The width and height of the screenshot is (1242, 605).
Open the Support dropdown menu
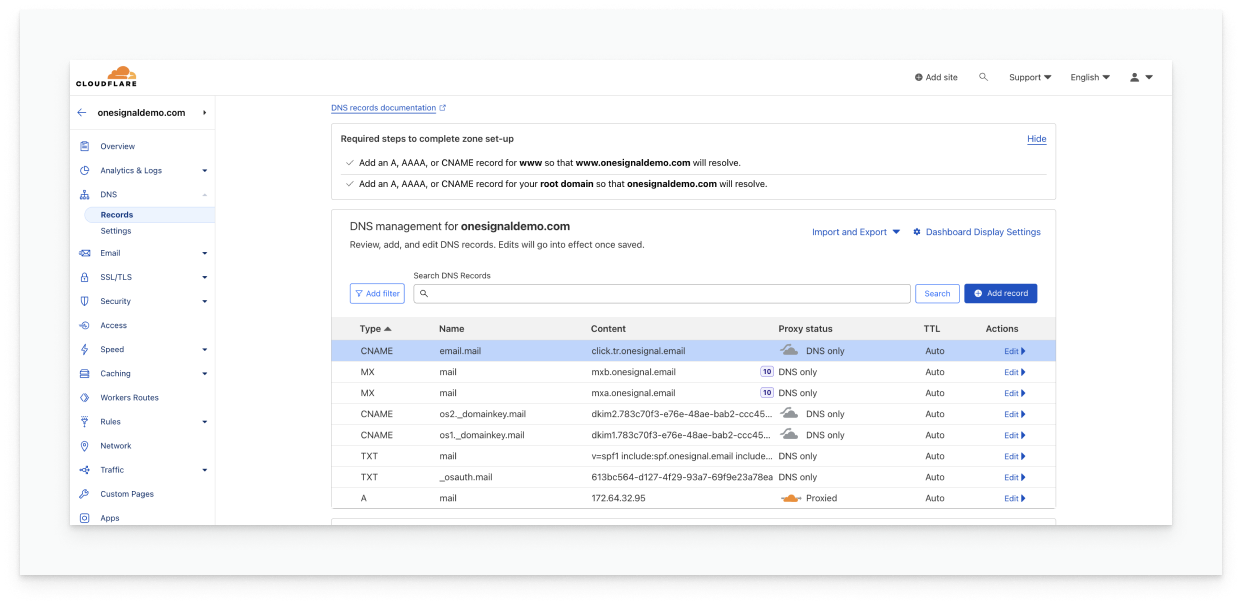pyautogui.click(x=1030, y=77)
